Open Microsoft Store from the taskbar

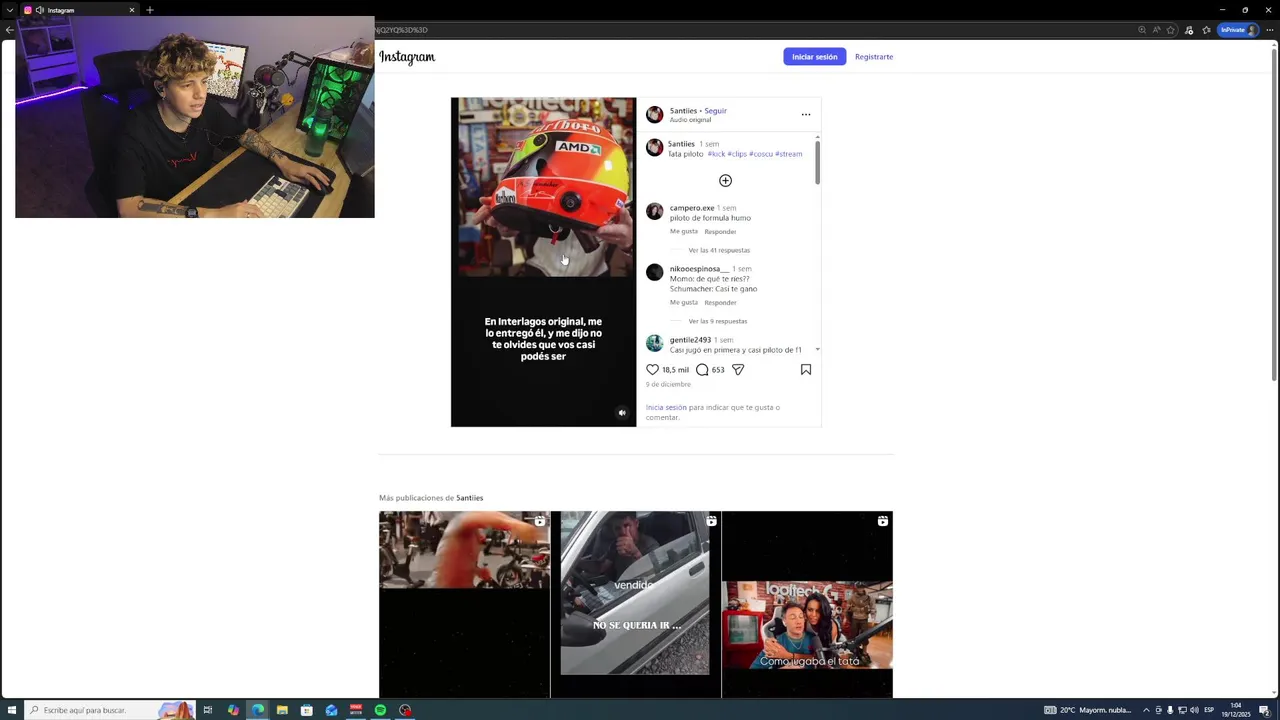tap(307, 710)
